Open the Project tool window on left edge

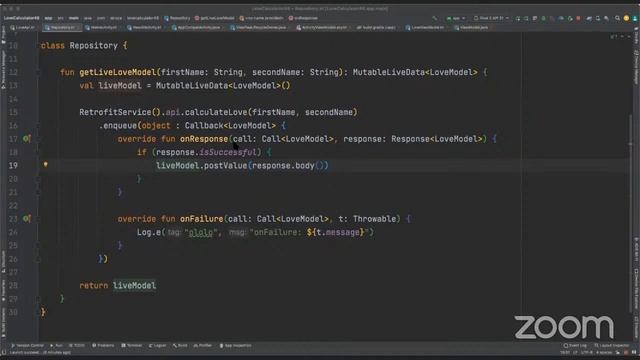(3, 35)
